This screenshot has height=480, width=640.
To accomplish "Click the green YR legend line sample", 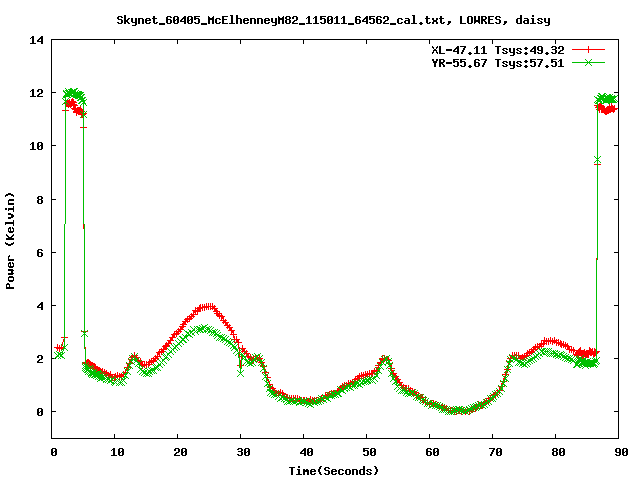I will tap(588, 63).
